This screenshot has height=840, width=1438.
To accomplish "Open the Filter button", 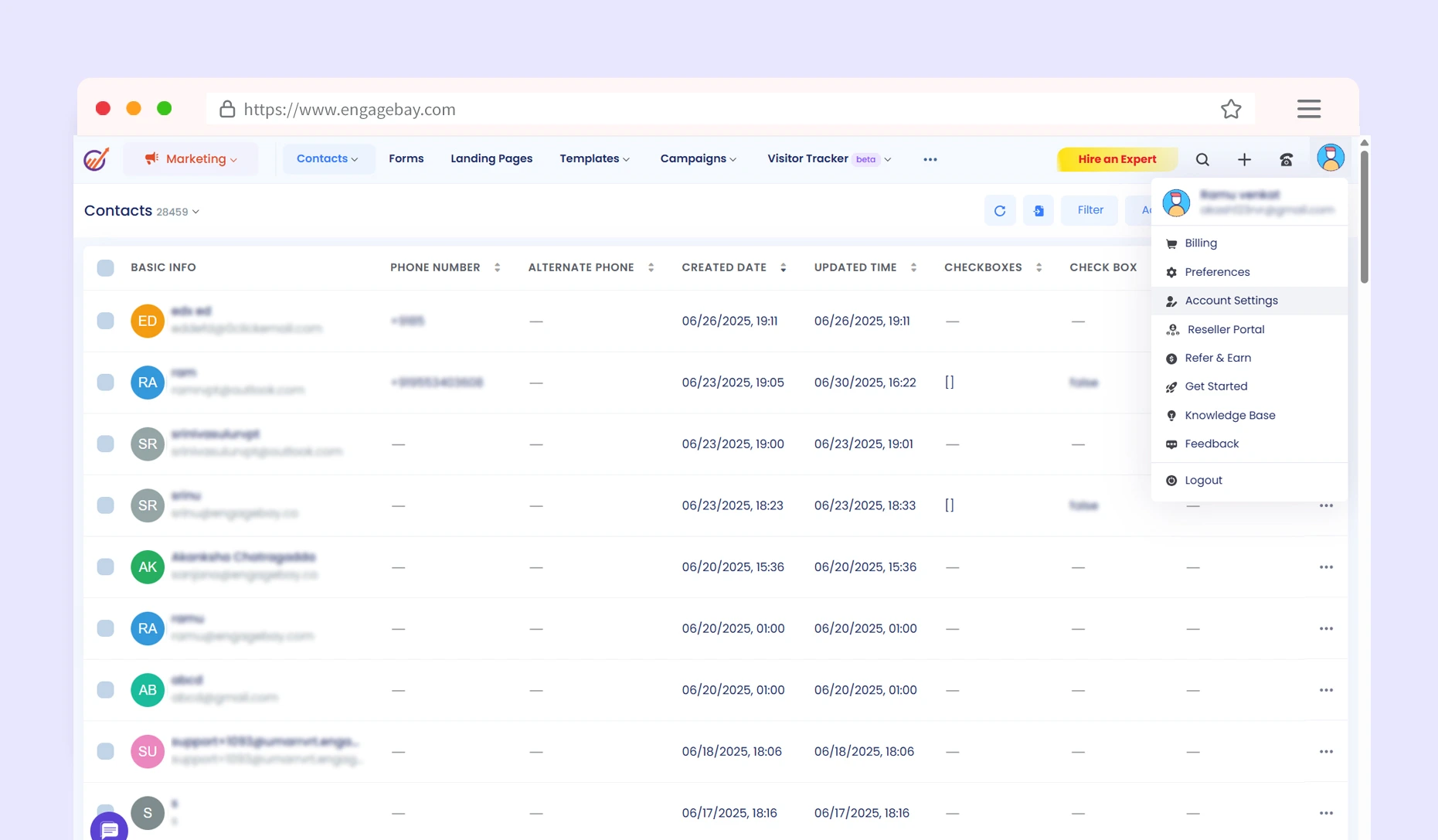I will pos(1090,210).
